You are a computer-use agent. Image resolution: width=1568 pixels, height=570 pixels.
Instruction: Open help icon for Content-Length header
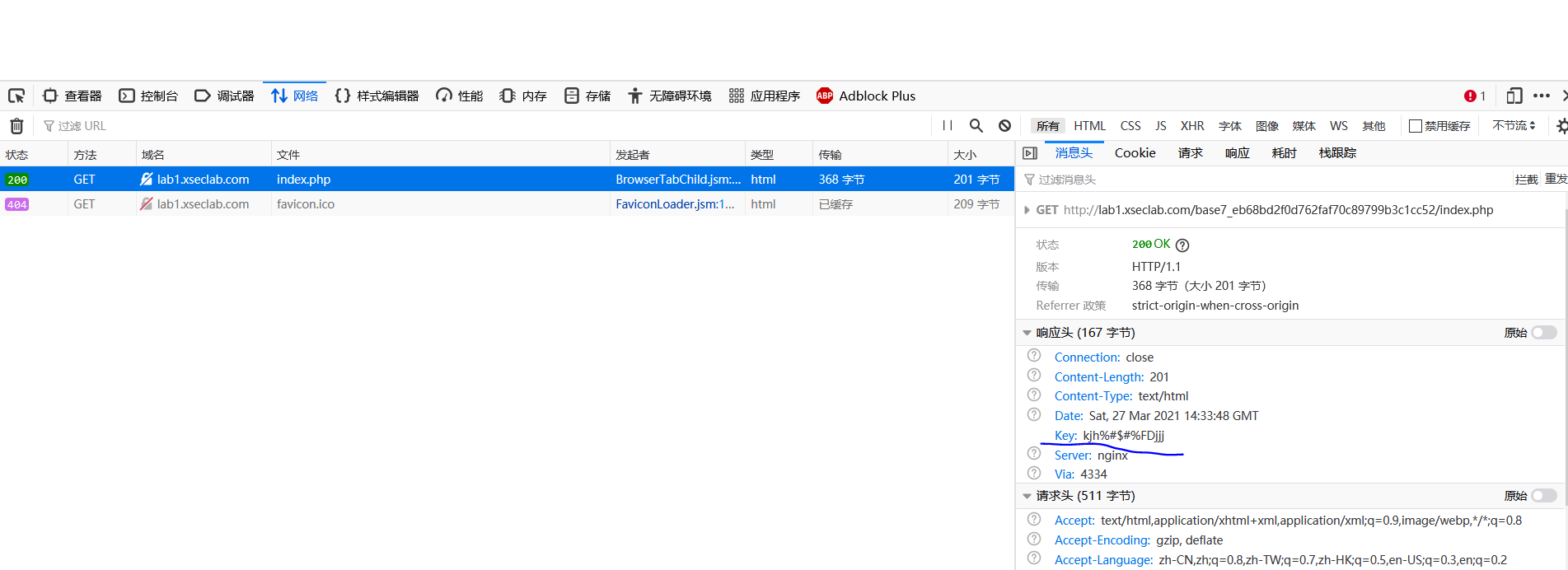[x=1034, y=376]
